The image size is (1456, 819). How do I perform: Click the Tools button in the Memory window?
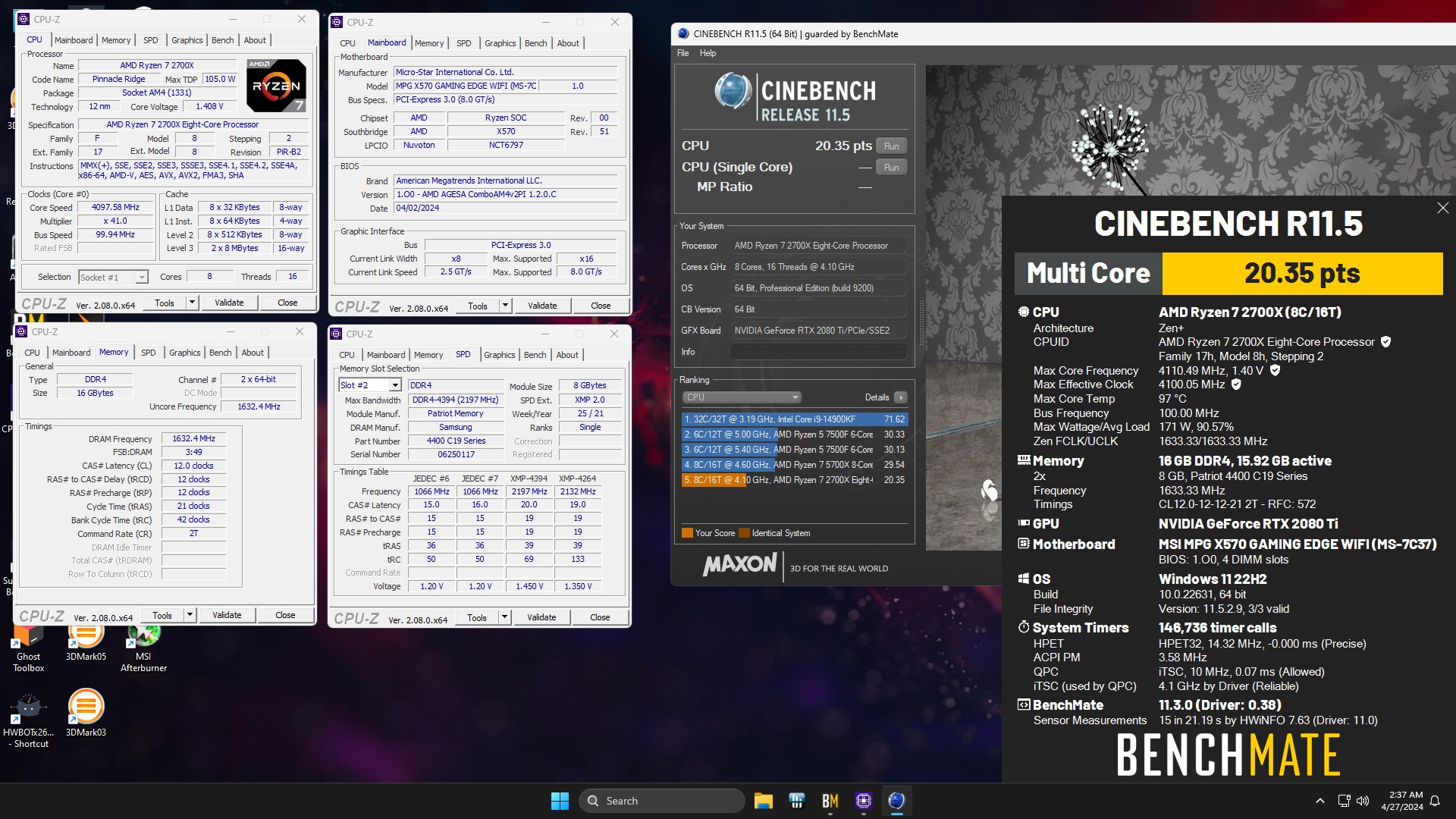coord(162,615)
